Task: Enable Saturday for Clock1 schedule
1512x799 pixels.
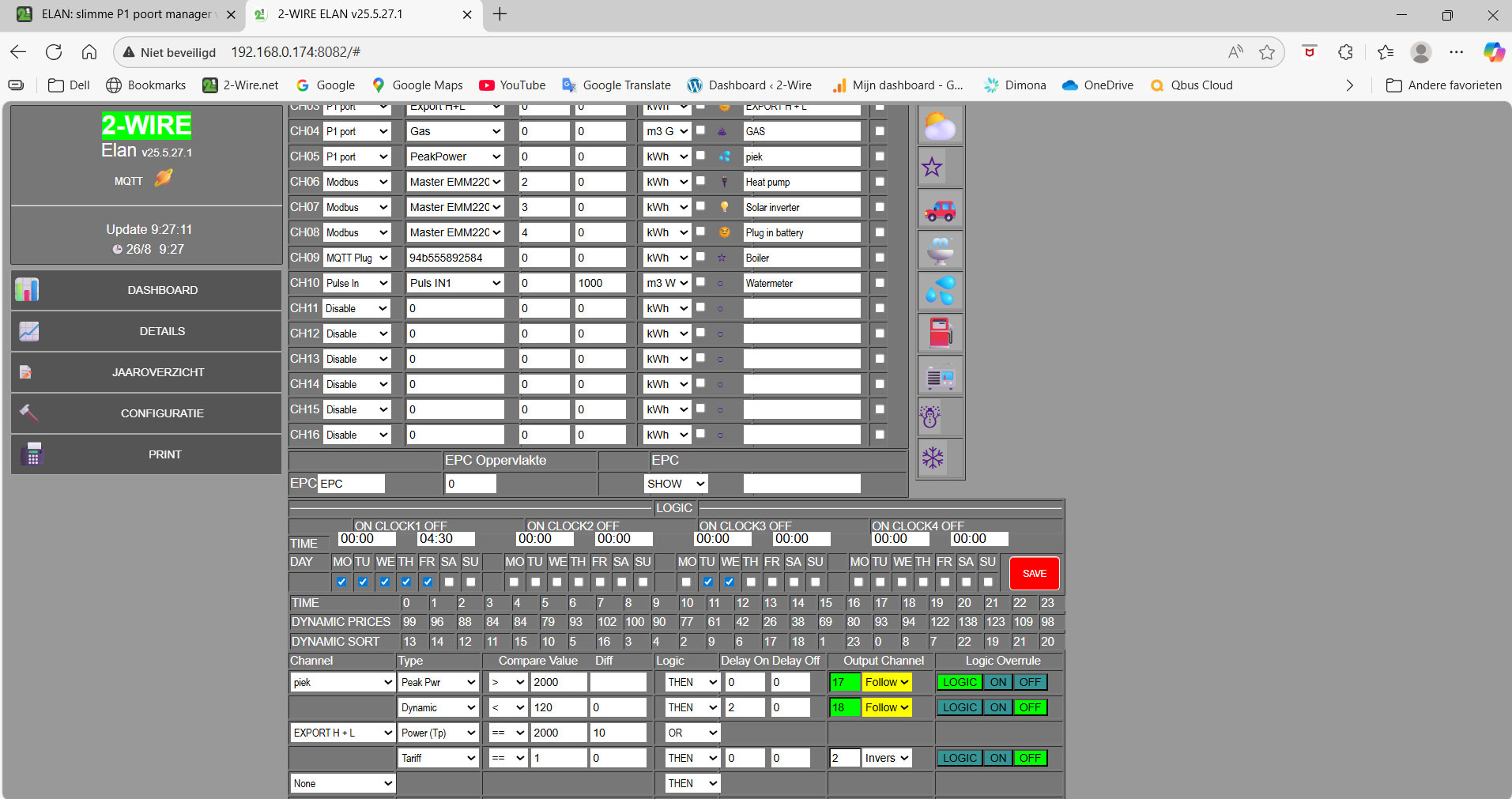Action: click(x=449, y=582)
